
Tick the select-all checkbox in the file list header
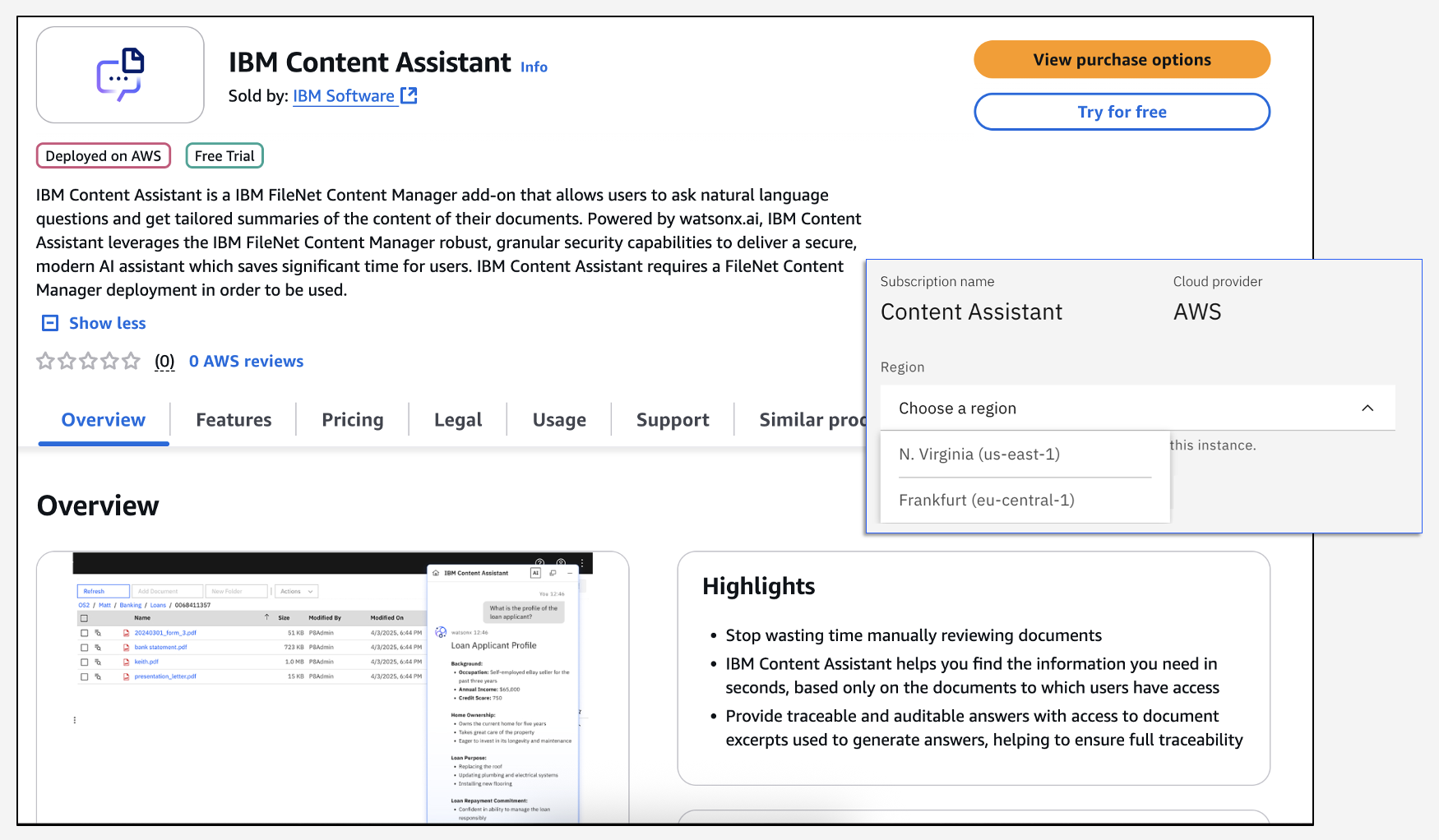[x=84, y=618]
